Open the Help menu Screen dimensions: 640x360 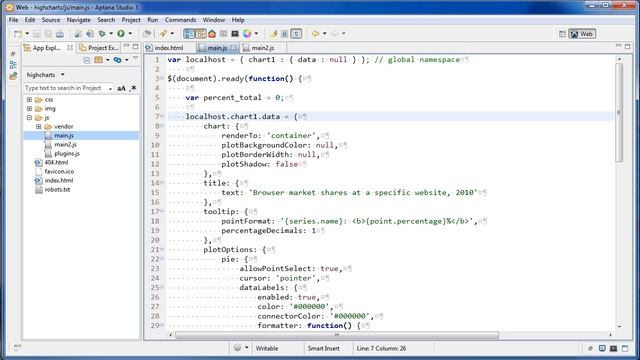tap(238, 20)
